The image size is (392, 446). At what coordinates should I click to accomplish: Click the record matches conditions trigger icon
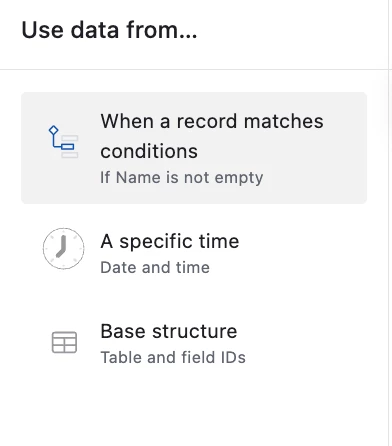[x=63, y=142]
